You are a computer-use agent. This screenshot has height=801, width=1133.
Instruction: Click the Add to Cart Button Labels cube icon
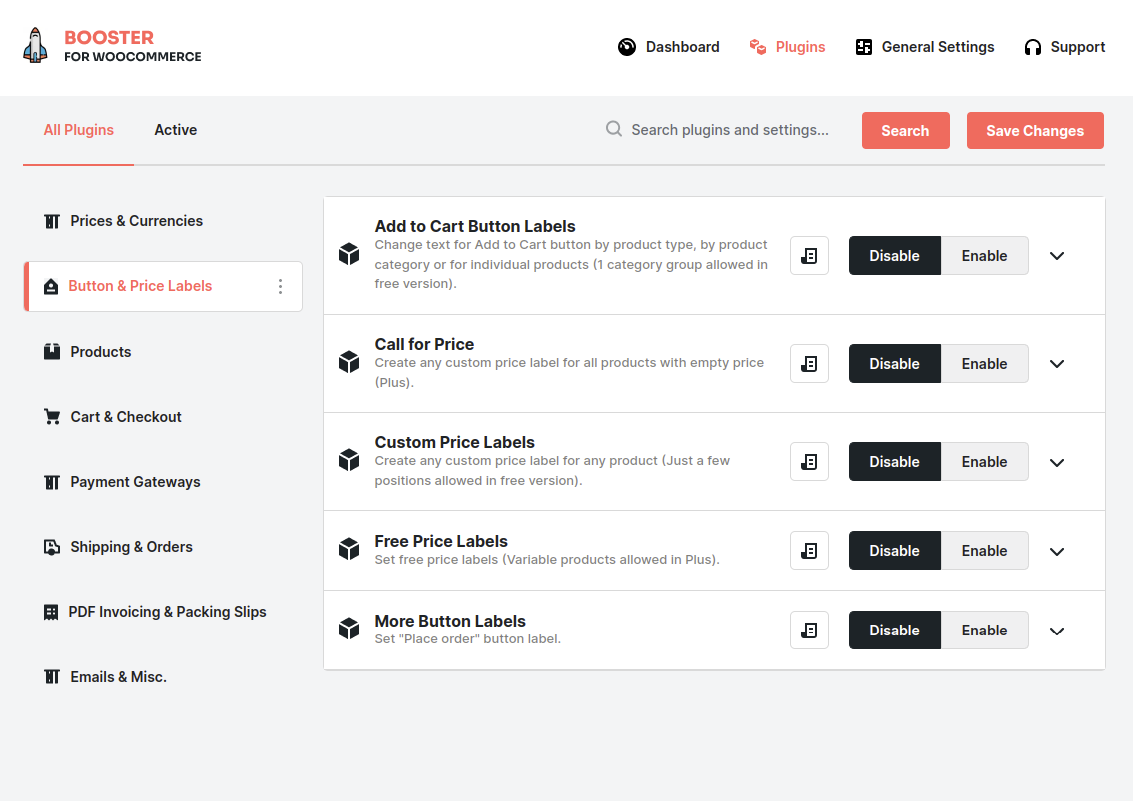pyautogui.click(x=349, y=254)
